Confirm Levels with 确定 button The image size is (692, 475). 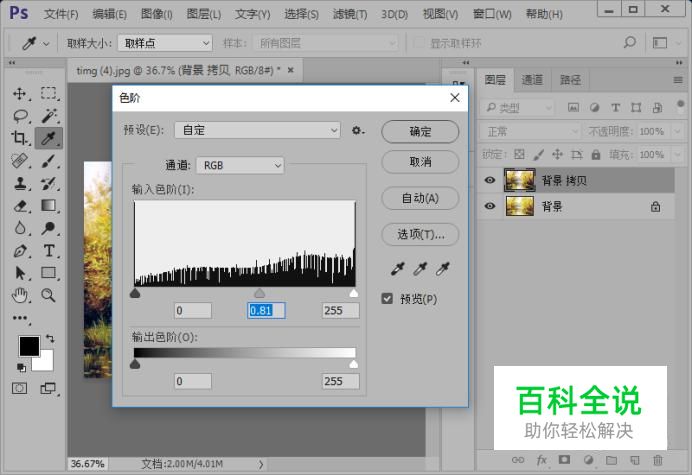pyautogui.click(x=420, y=132)
